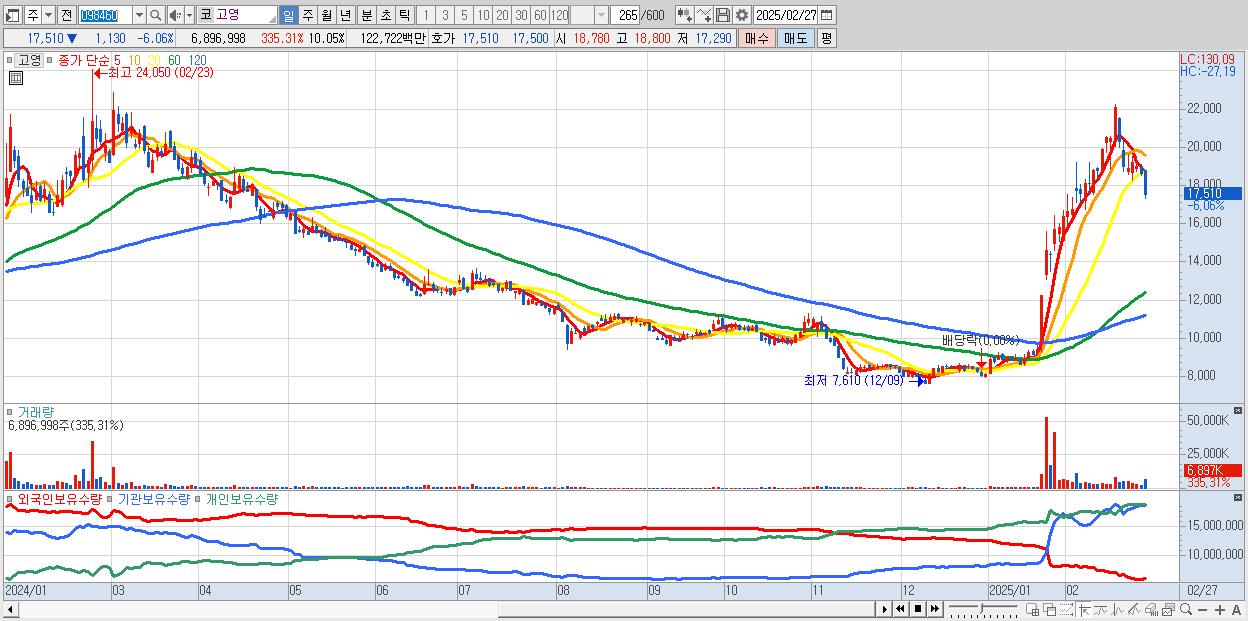Click the 전 button in toolbar
Image resolution: width=1248 pixels, height=621 pixels.
coord(66,15)
